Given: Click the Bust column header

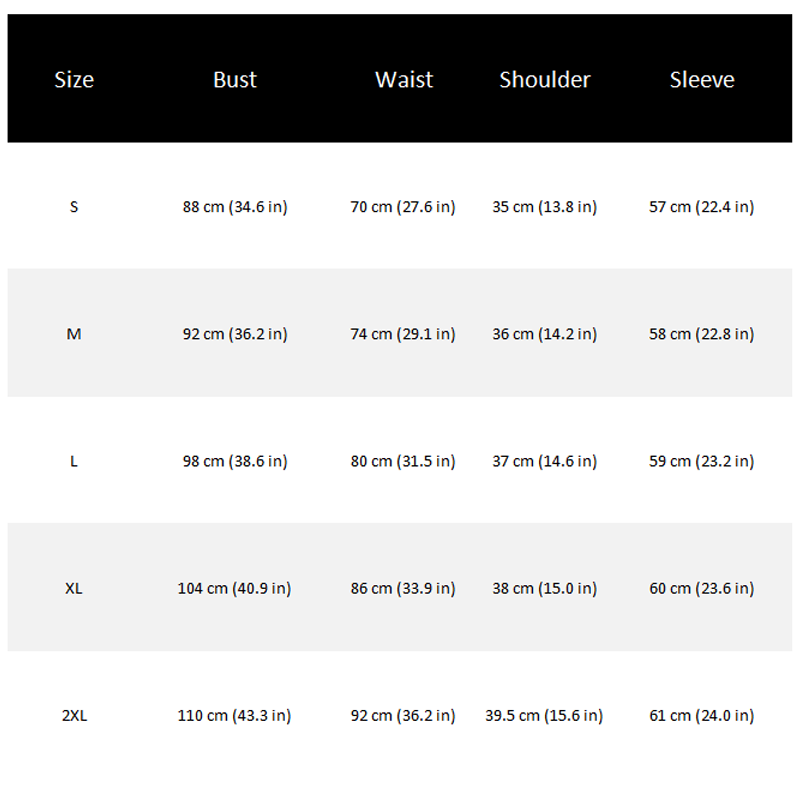Looking at the screenshot, I should pos(235,80).
